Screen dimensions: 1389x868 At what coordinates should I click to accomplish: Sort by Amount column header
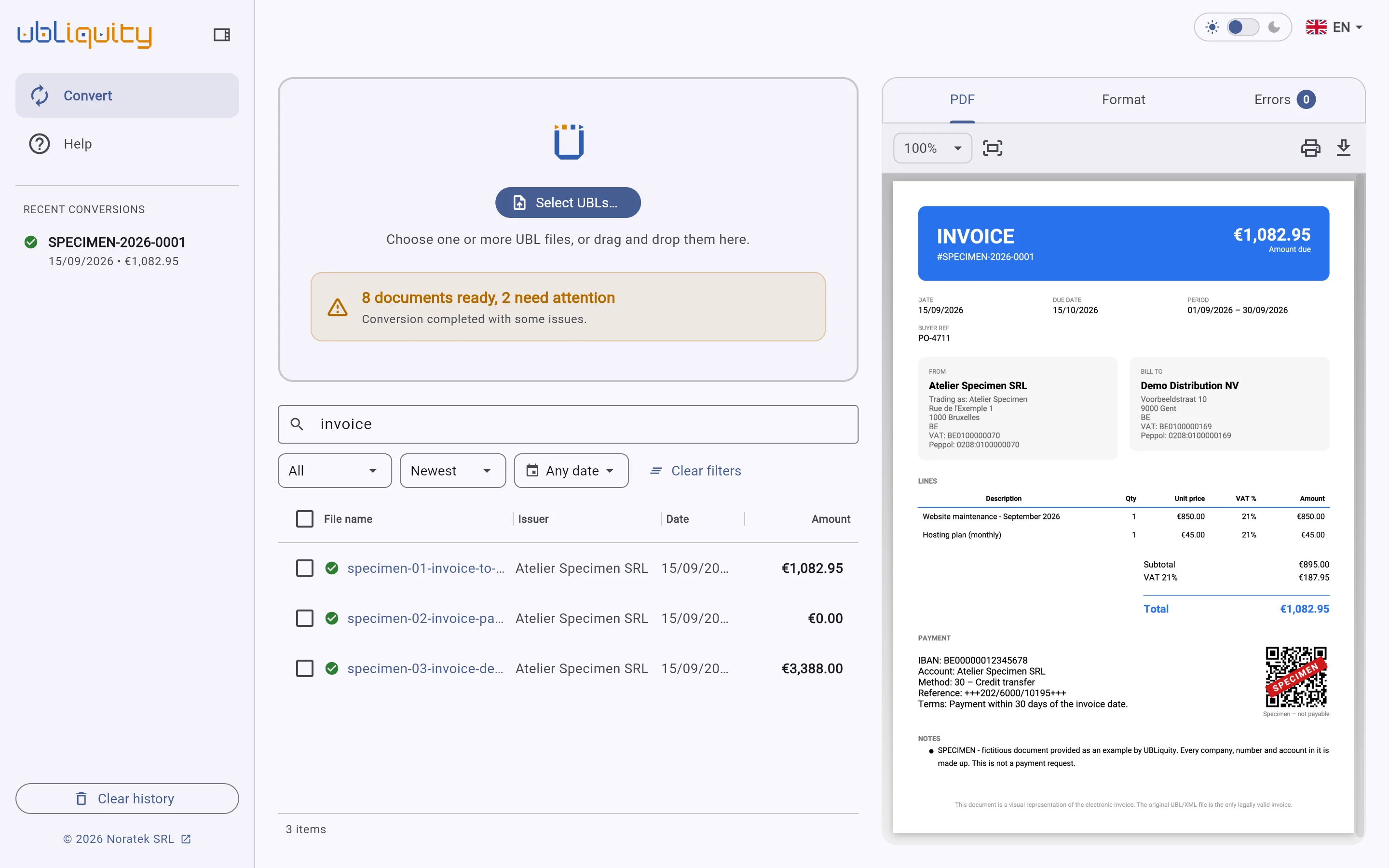(831, 519)
